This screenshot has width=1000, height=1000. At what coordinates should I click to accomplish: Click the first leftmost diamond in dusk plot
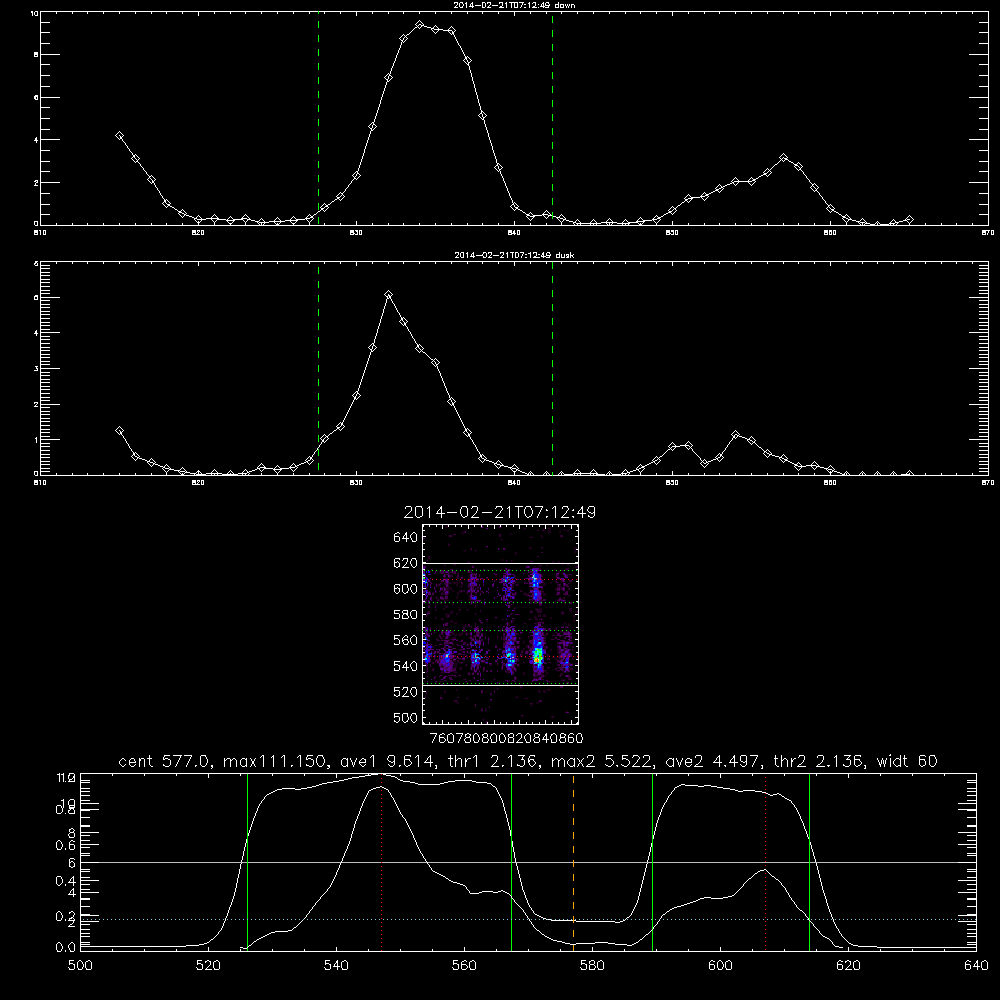point(119,430)
